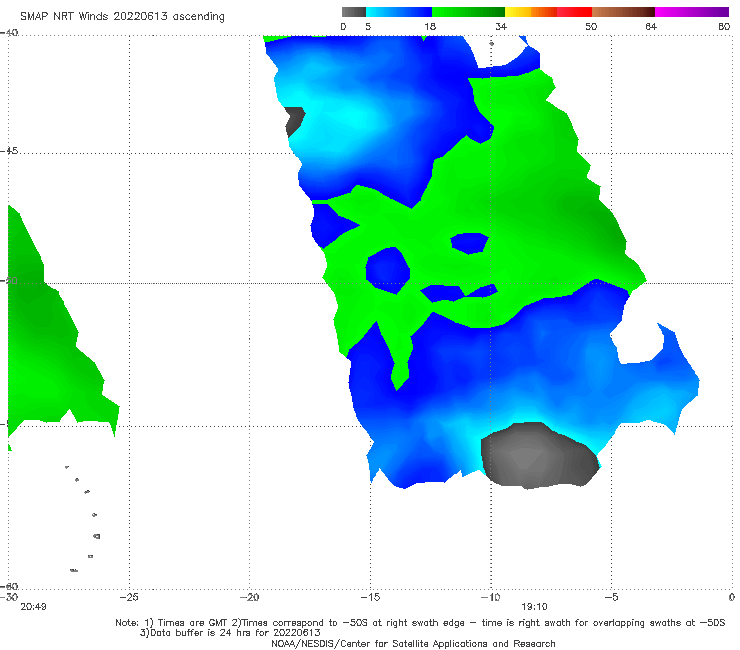The height and width of the screenshot is (650, 740).
Task: Click the '-60' latitude axis label
Action: (x=9, y=586)
